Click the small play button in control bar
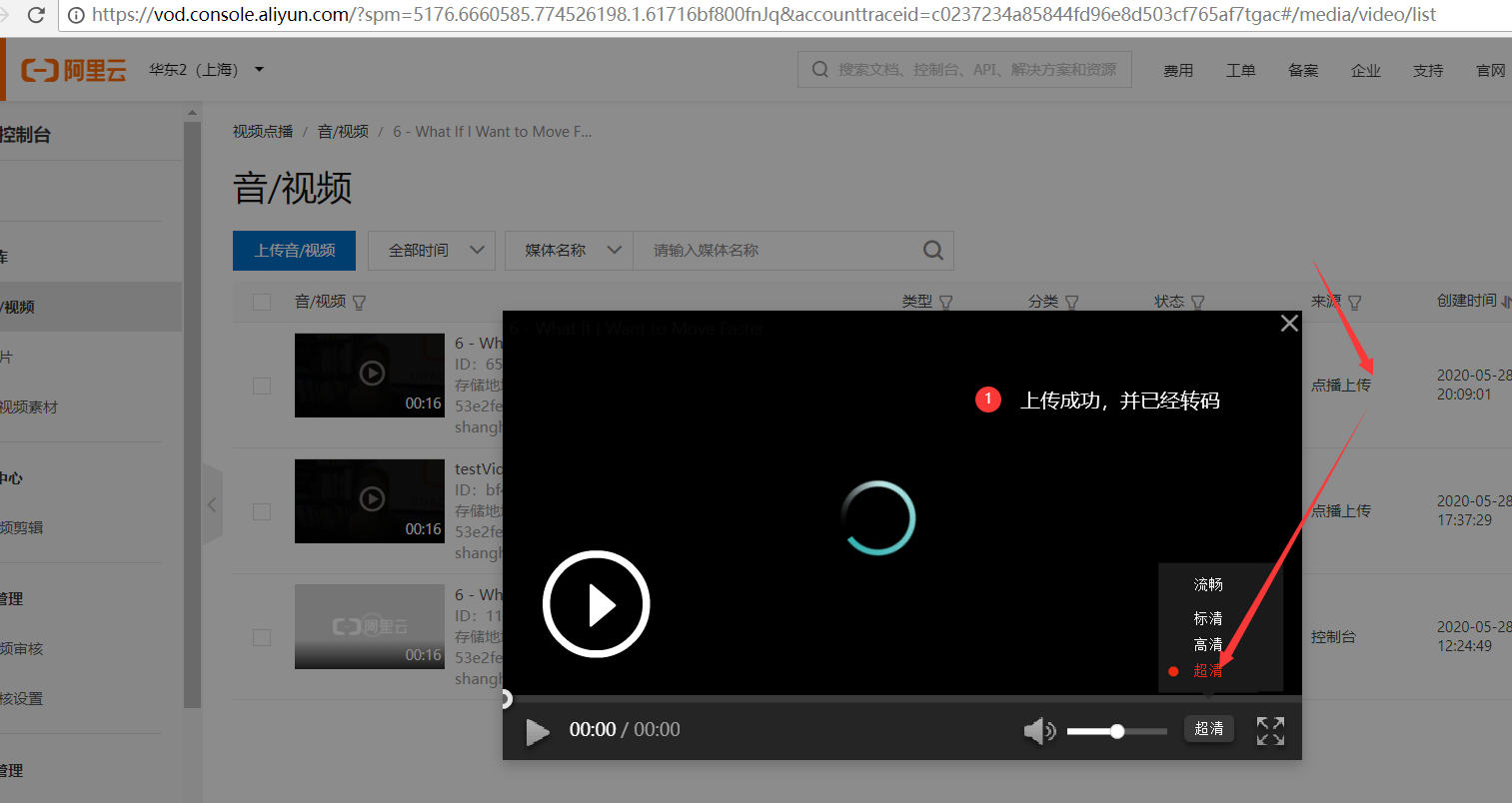Image resolution: width=1512 pixels, height=803 pixels. [x=538, y=732]
